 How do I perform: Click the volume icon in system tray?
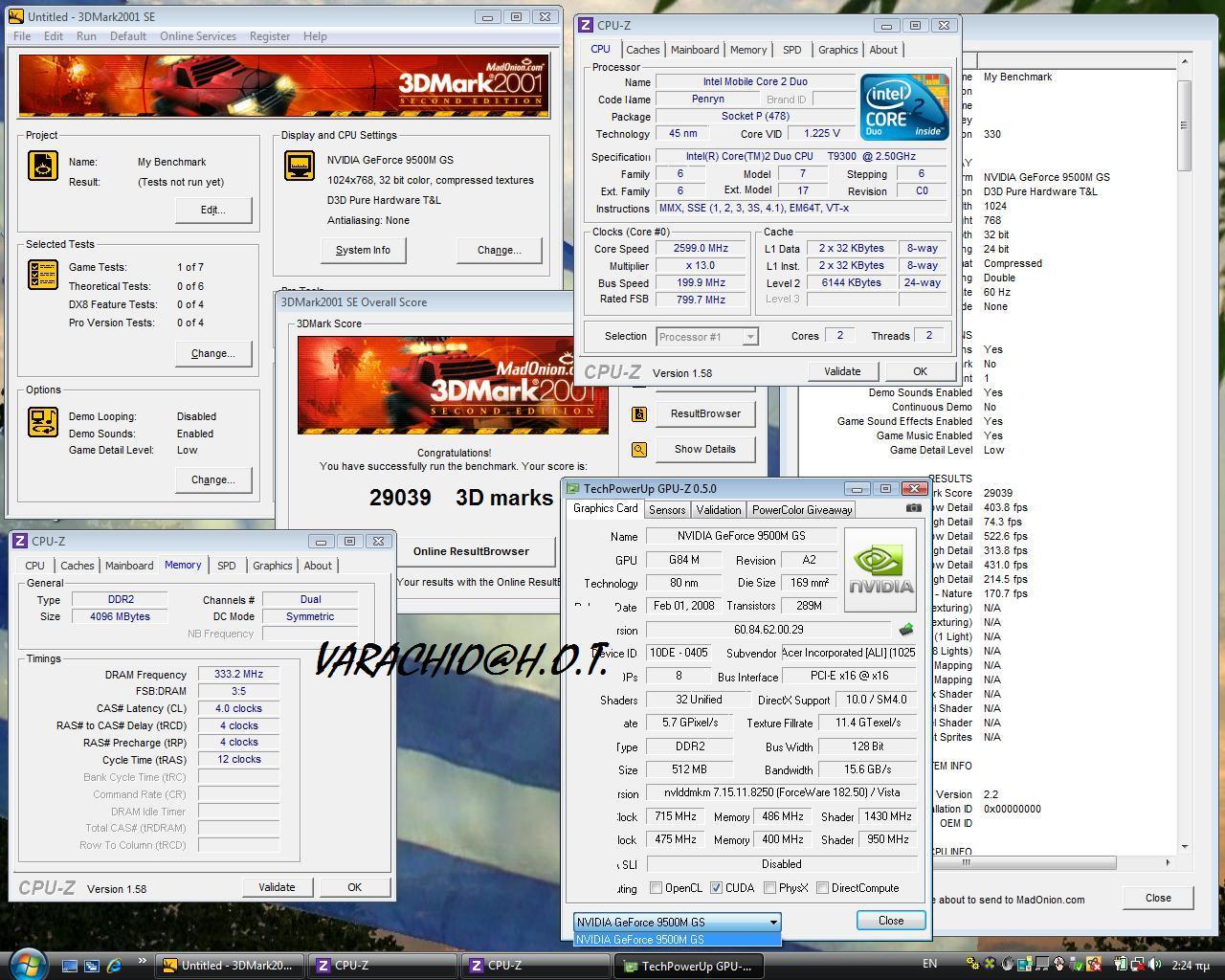pyautogui.click(x=1156, y=965)
